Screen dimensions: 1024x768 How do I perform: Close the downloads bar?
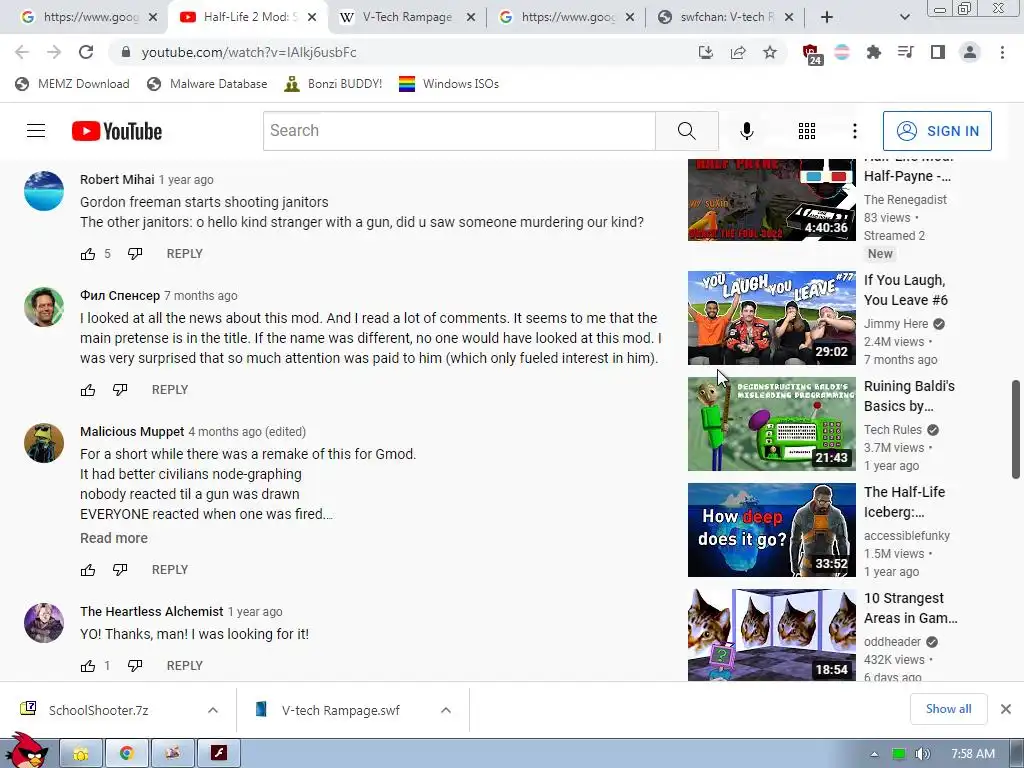pyautogui.click(x=1006, y=709)
